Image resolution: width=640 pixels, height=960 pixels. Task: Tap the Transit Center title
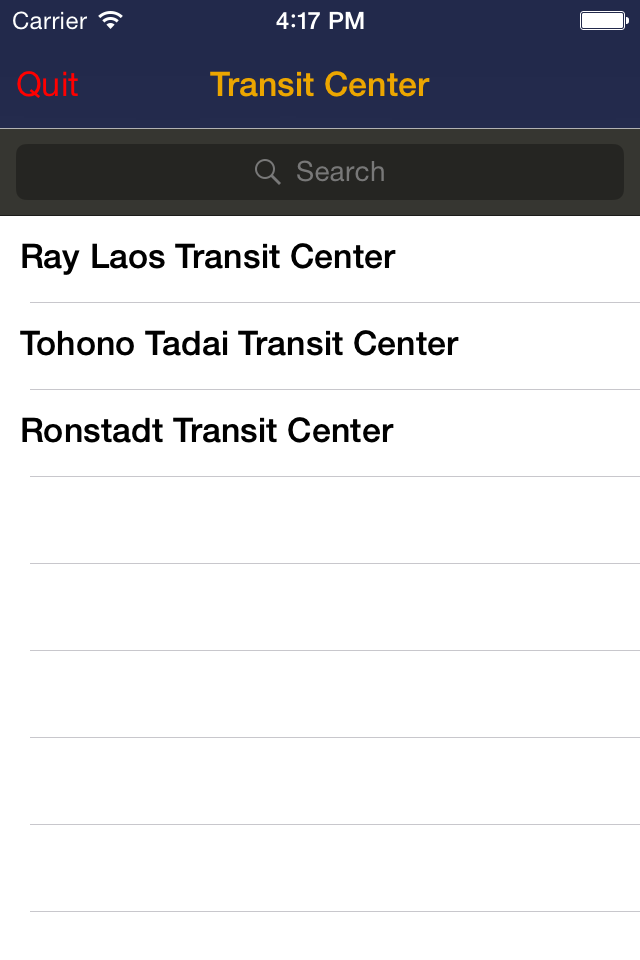pyautogui.click(x=319, y=85)
